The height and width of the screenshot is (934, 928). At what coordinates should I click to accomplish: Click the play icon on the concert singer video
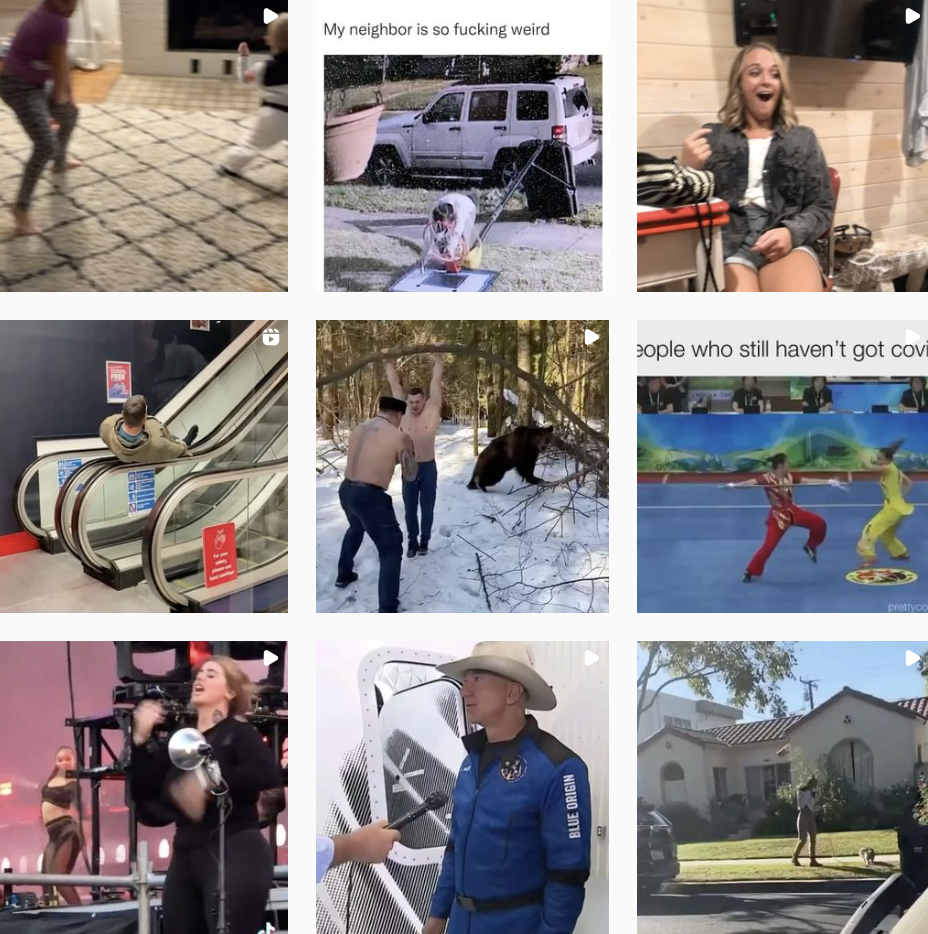click(271, 658)
